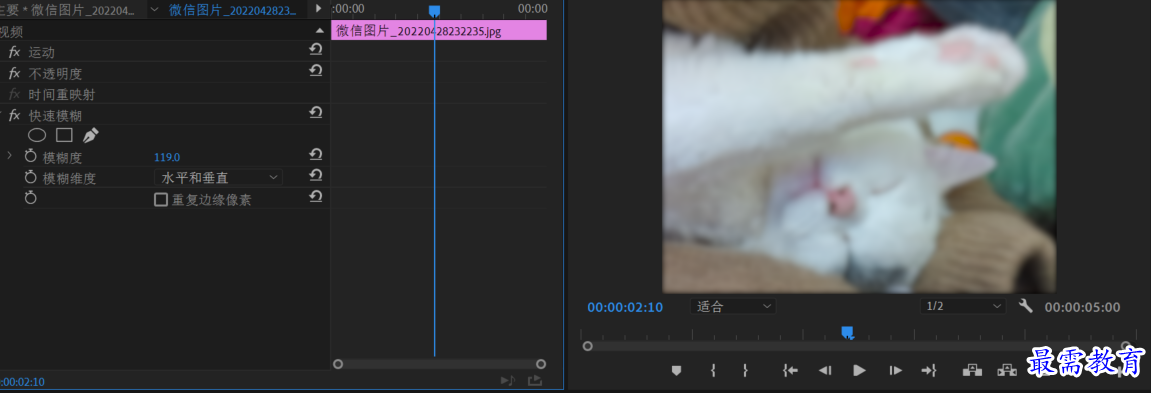Select the 快速模糊 effect row
1151x393 pixels.
tap(55, 115)
